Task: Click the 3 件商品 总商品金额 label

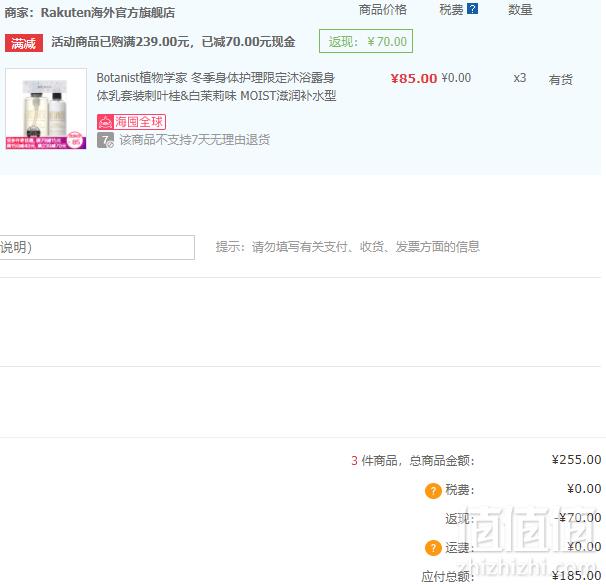Action: (x=412, y=461)
